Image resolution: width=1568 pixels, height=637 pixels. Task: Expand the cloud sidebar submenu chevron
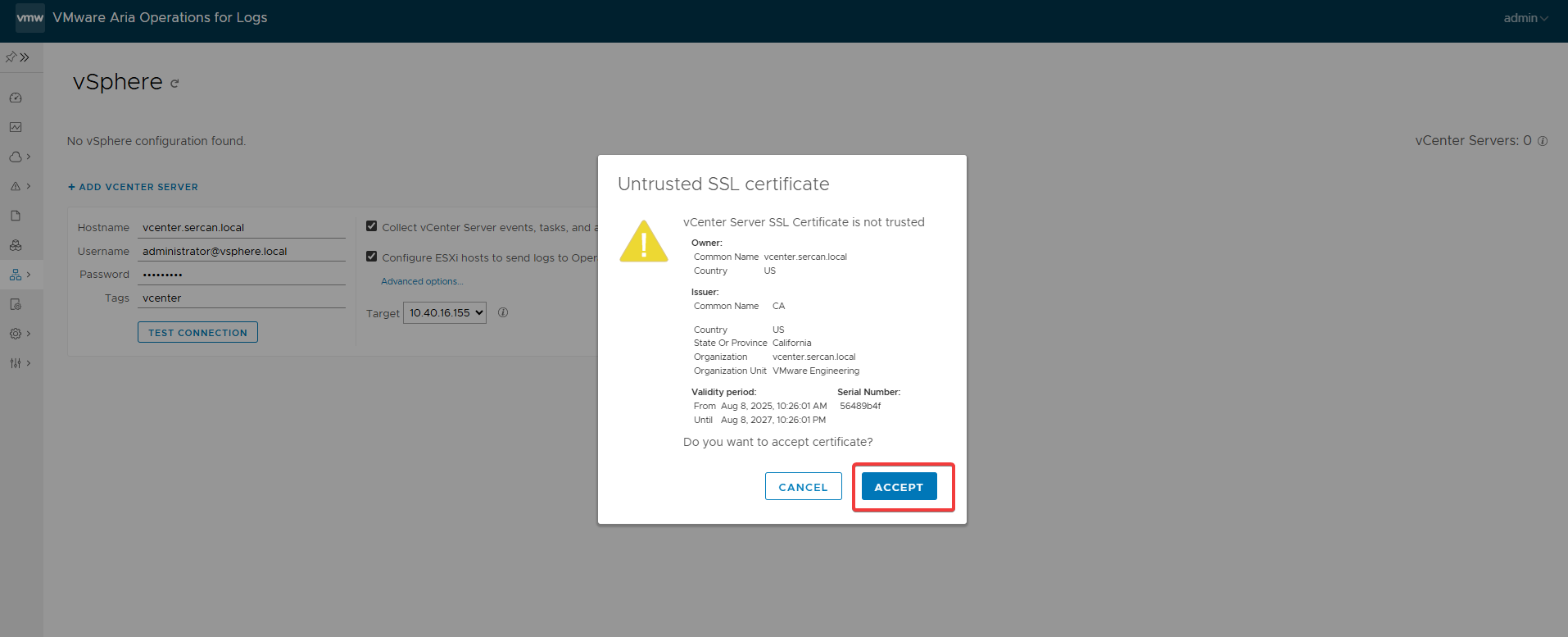[x=29, y=157]
